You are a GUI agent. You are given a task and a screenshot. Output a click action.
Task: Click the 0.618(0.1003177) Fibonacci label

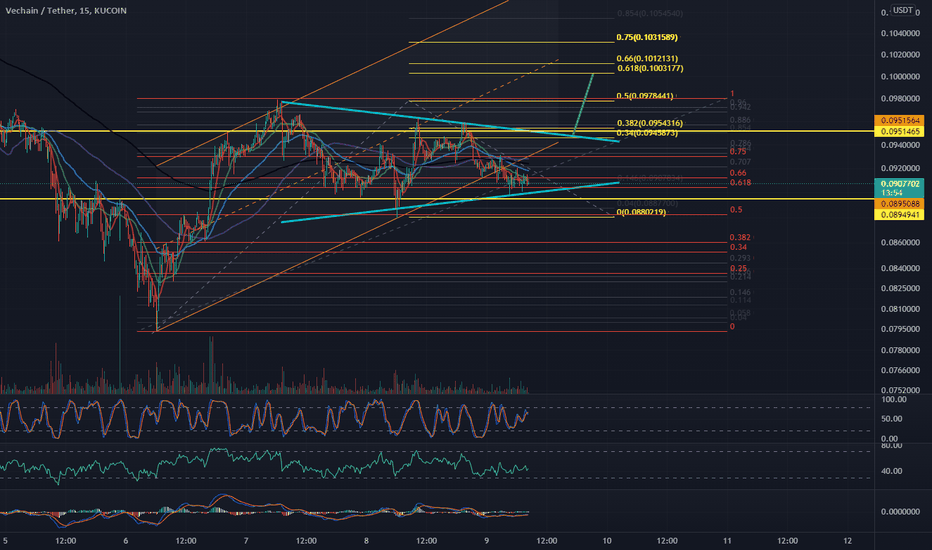pos(650,68)
